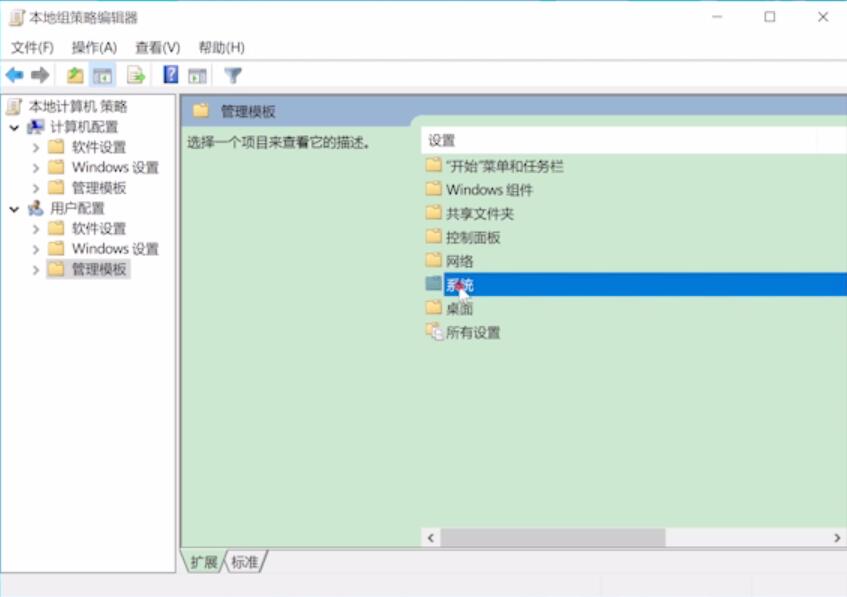Select Windows 设置 folder under 用户配置
847x597 pixels.
[115, 249]
